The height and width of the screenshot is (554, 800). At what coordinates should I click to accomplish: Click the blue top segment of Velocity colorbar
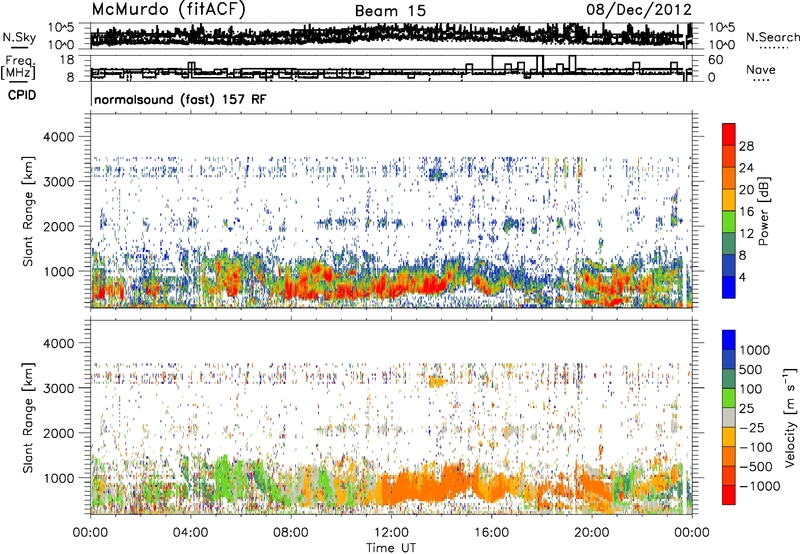(729, 340)
